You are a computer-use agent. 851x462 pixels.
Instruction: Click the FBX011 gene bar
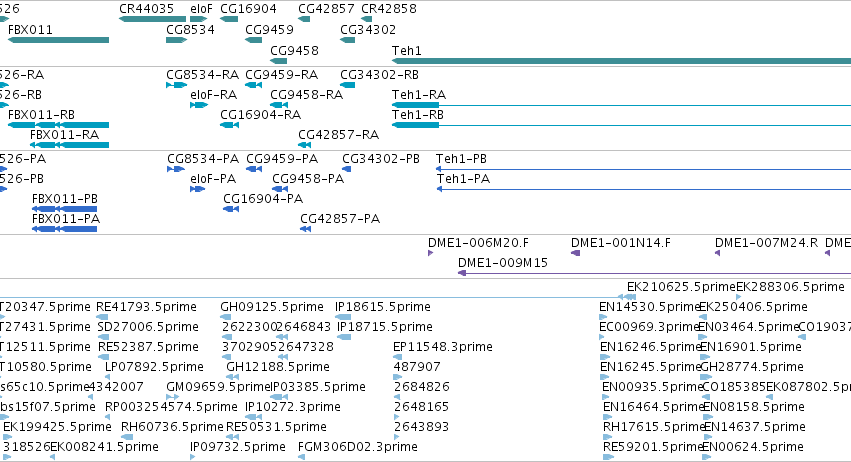[x=59, y=40]
